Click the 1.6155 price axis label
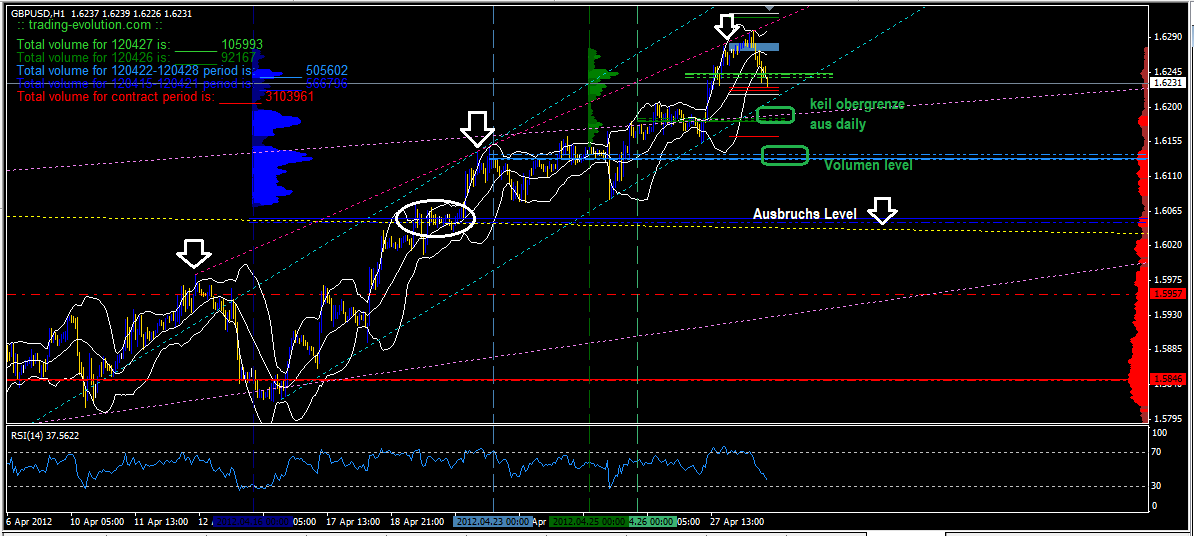Image resolution: width=1194 pixels, height=536 pixels. pos(1168,141)
